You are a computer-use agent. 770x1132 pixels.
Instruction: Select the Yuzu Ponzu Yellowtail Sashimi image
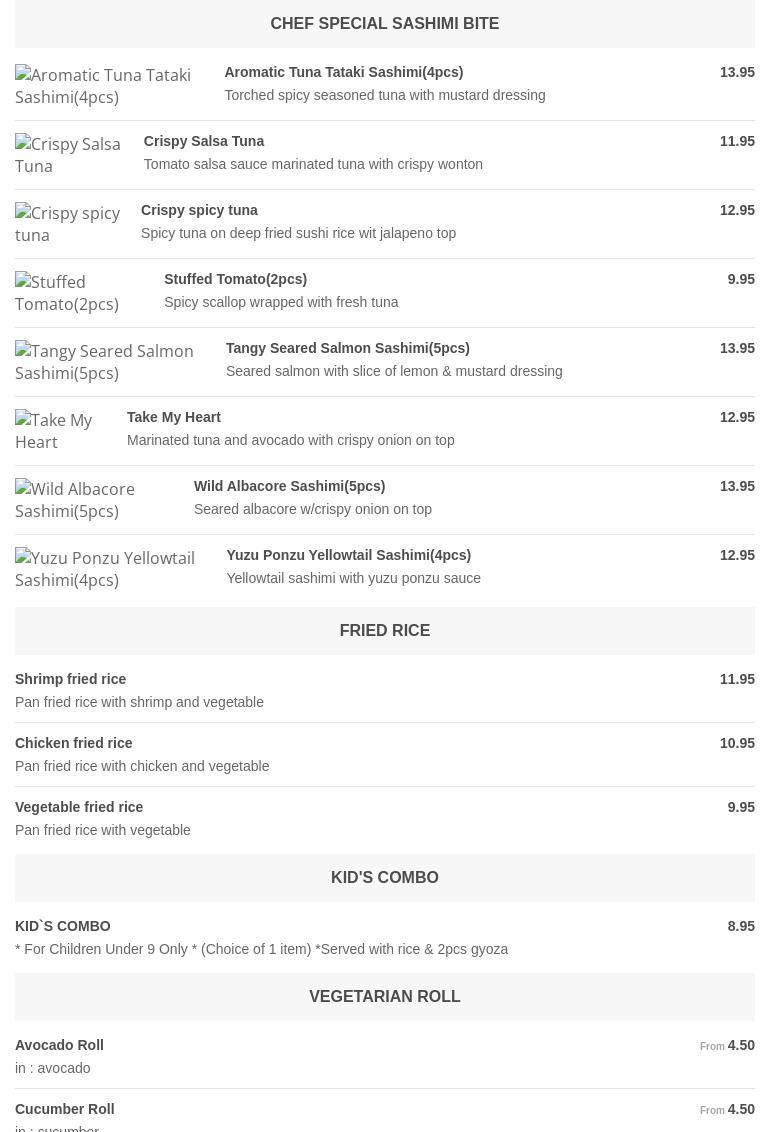(111, 569)
